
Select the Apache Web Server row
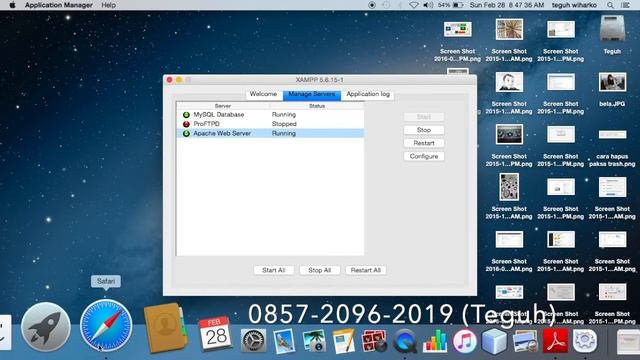(x=270, y=133)
